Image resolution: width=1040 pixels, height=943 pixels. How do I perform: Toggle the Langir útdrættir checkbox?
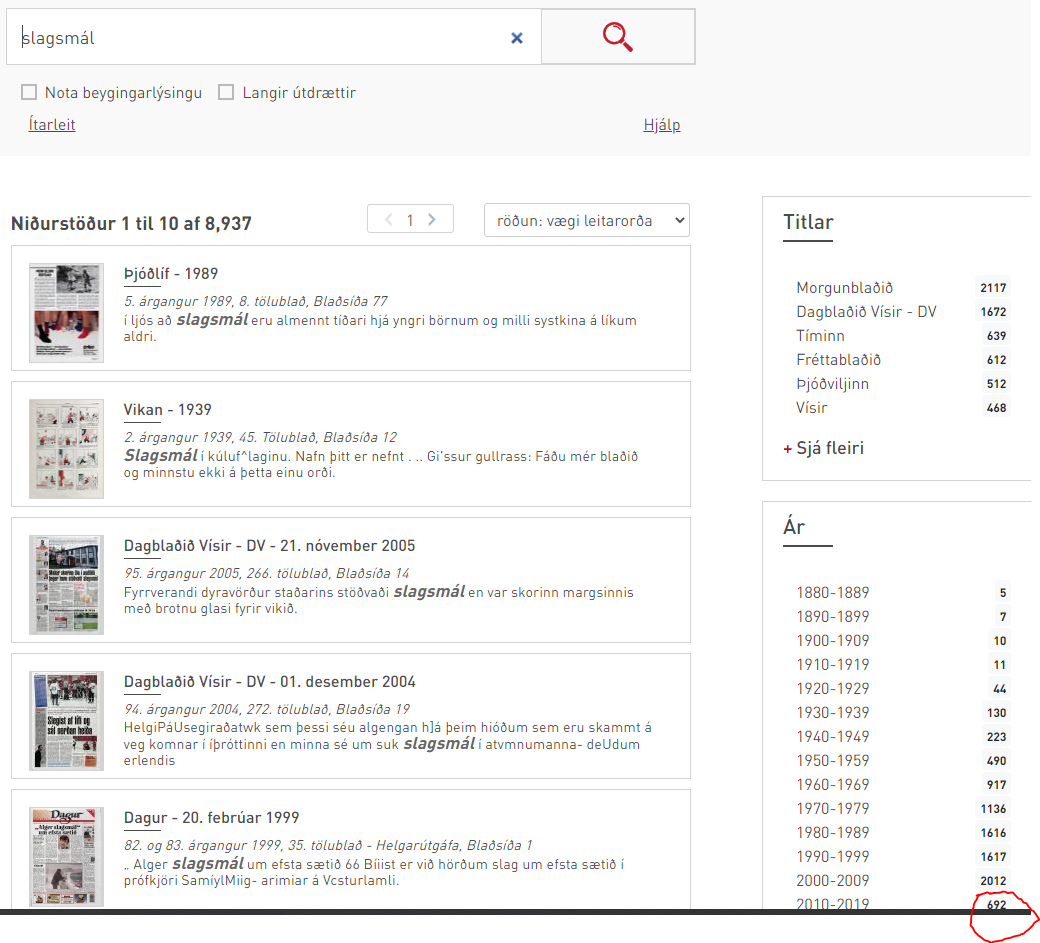click(x=226, y=93)
